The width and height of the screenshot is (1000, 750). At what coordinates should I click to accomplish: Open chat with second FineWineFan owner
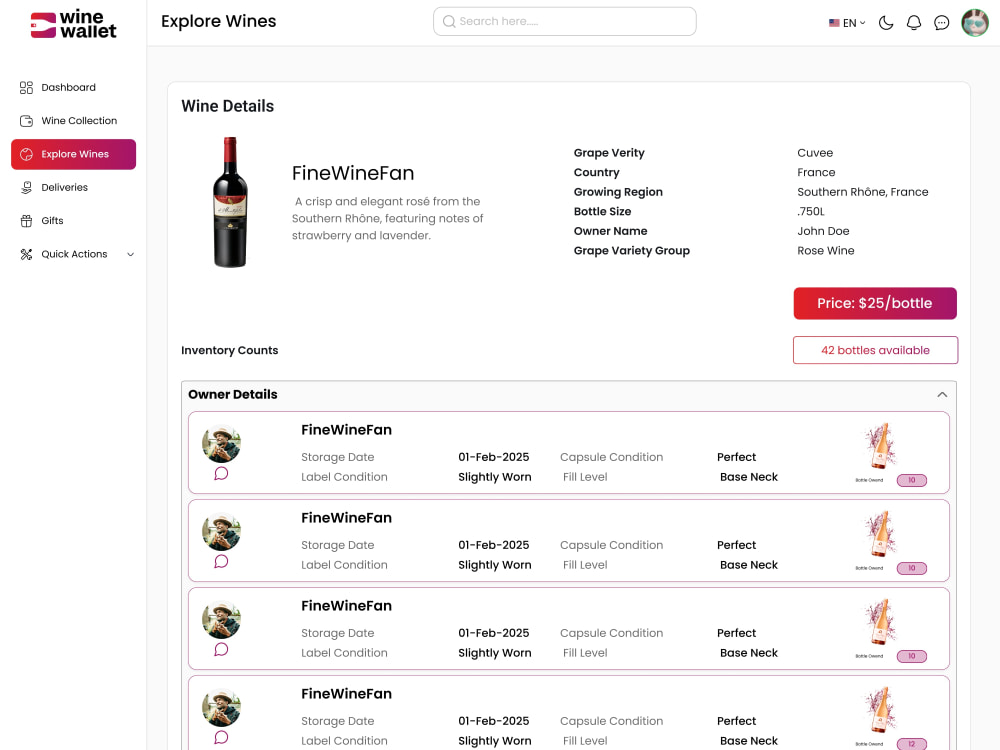(221, 561)
